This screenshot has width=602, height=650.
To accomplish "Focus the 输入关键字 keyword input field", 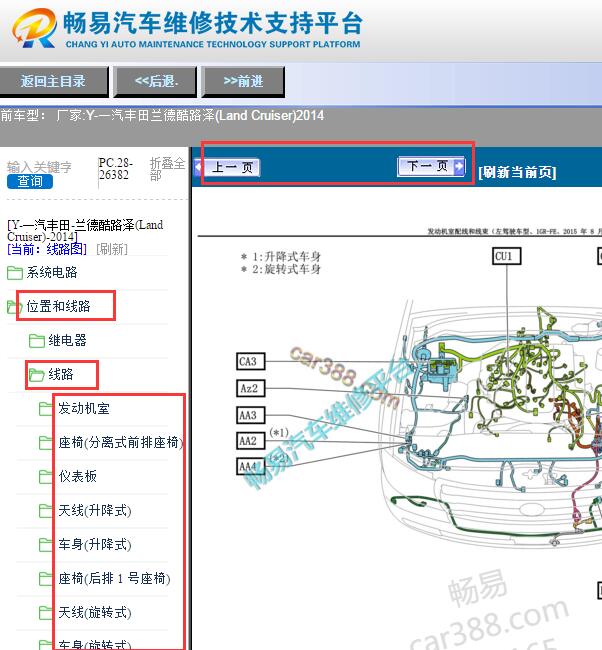I will pos(39,167).
